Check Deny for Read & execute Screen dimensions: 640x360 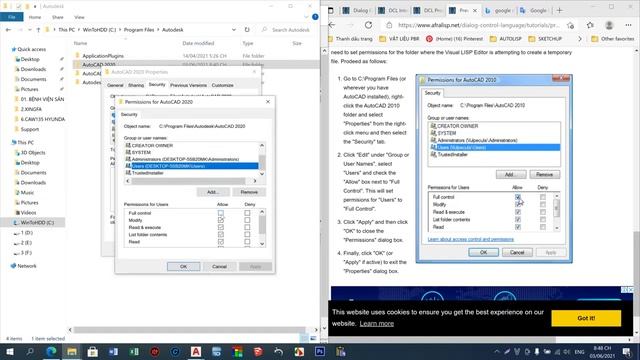(x=247, y=227)
